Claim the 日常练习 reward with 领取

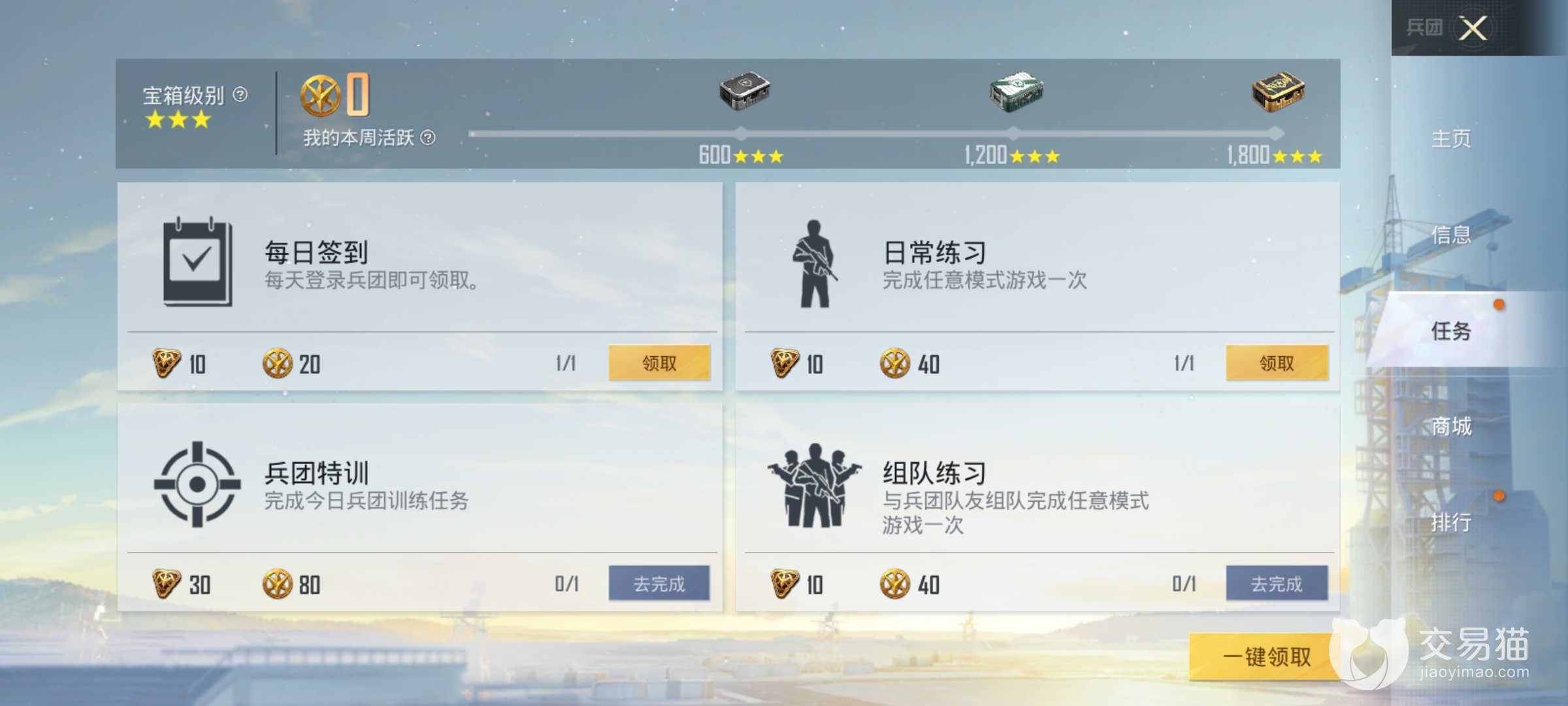click(1277, 363)
